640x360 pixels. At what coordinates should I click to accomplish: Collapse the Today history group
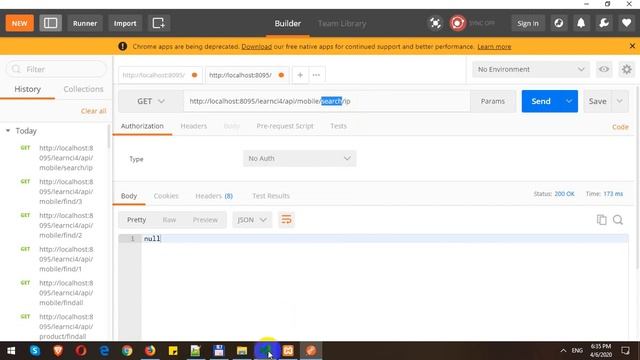click(8, 131)
